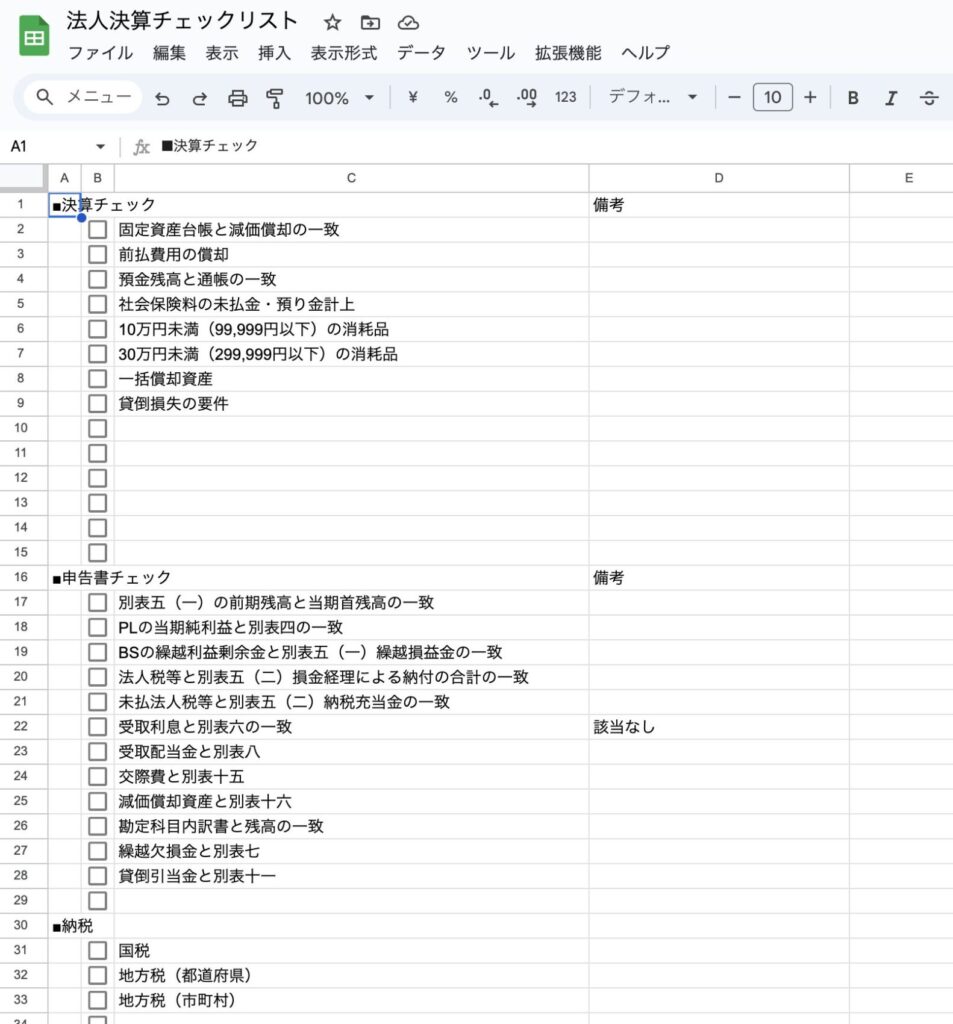
Task: Apply percent format
Action: [x=451, y=98]
